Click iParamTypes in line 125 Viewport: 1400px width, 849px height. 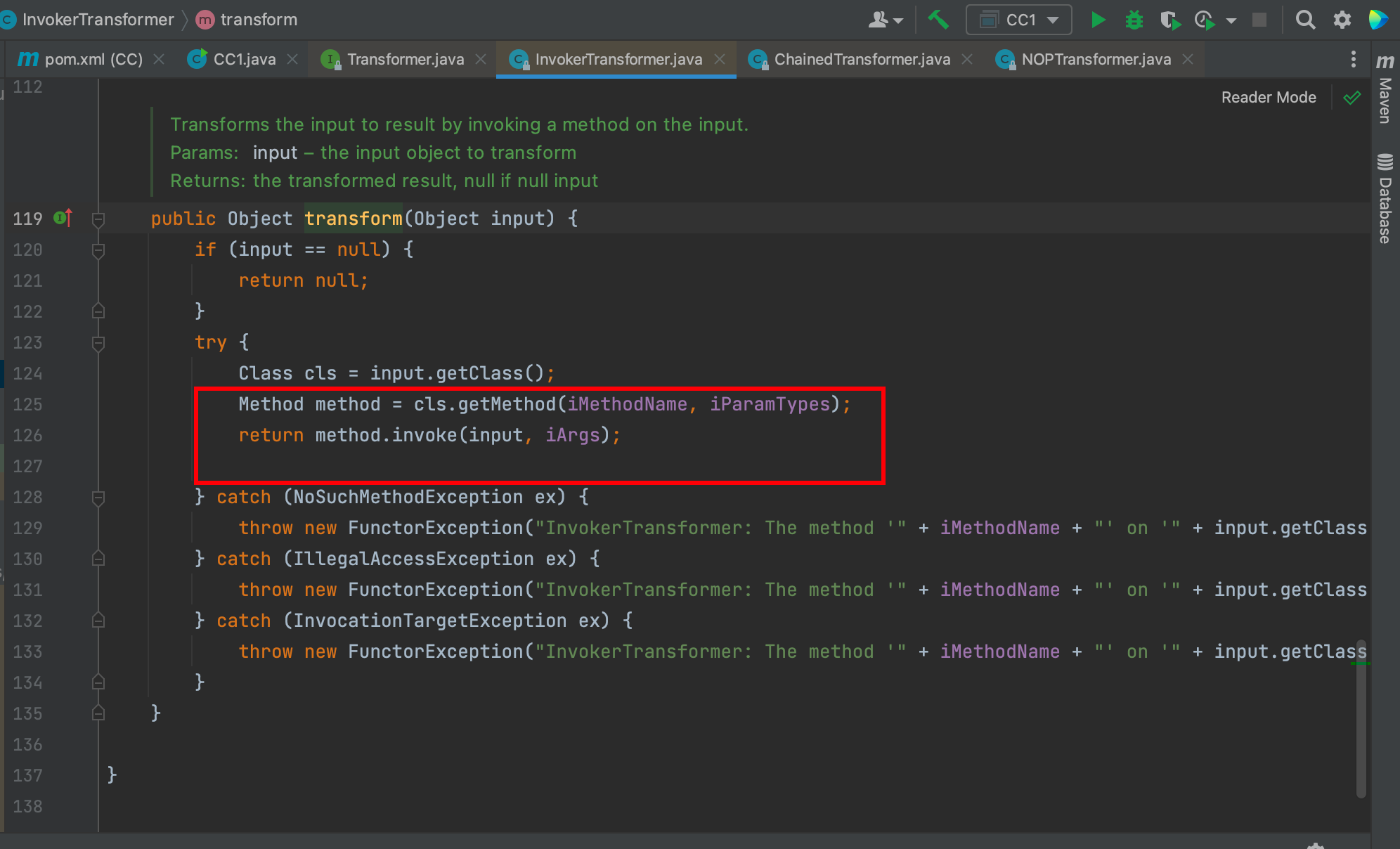pos(770,404)
